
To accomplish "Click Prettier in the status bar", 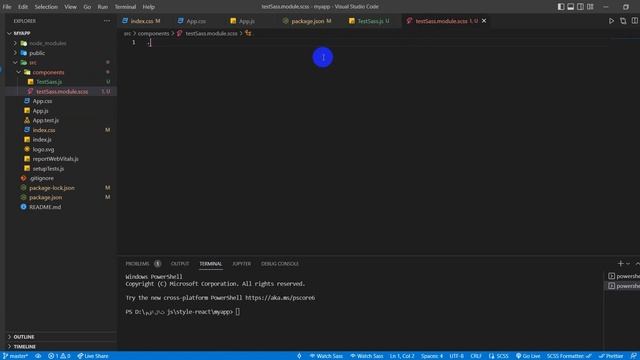I will pos(611,356).
